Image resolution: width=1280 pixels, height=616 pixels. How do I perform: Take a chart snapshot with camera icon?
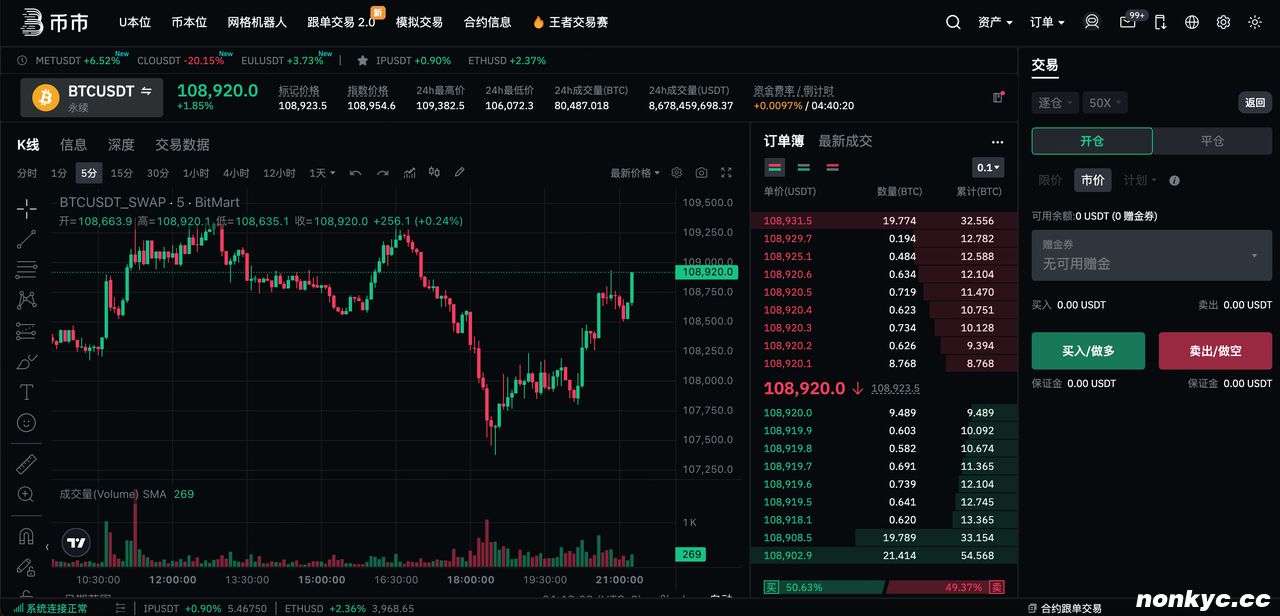(701, 173)
